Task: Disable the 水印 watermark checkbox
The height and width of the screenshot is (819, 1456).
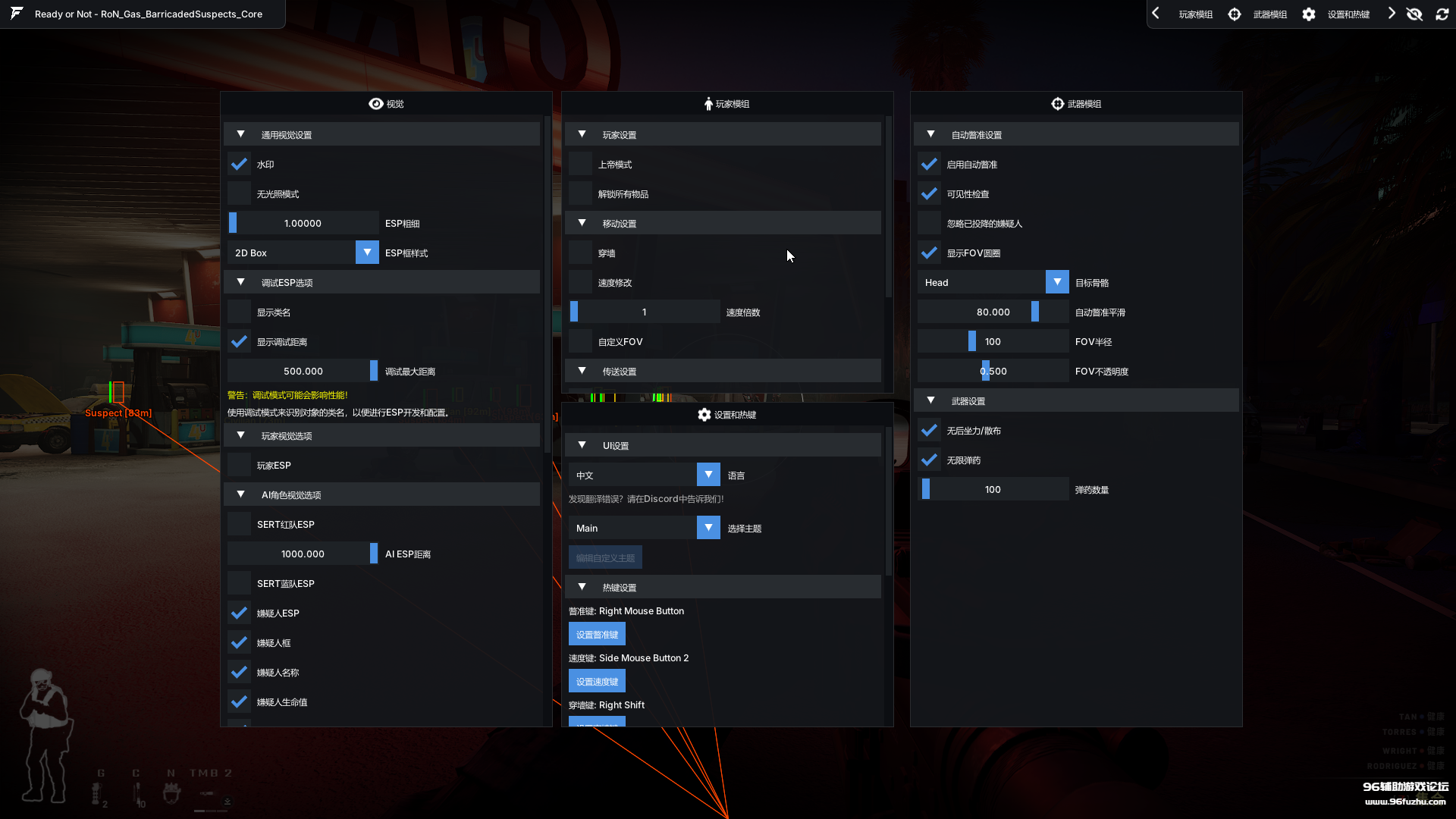Action: 239,164
